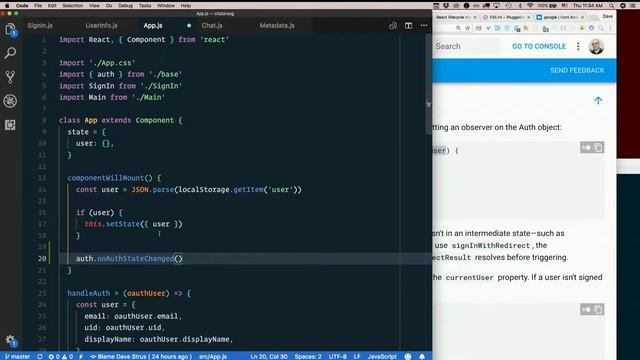The width and height of the screenshot is (640, 360).
Task: Open the Edit menu
Action: pyautogui.click(x=52, y=6)
